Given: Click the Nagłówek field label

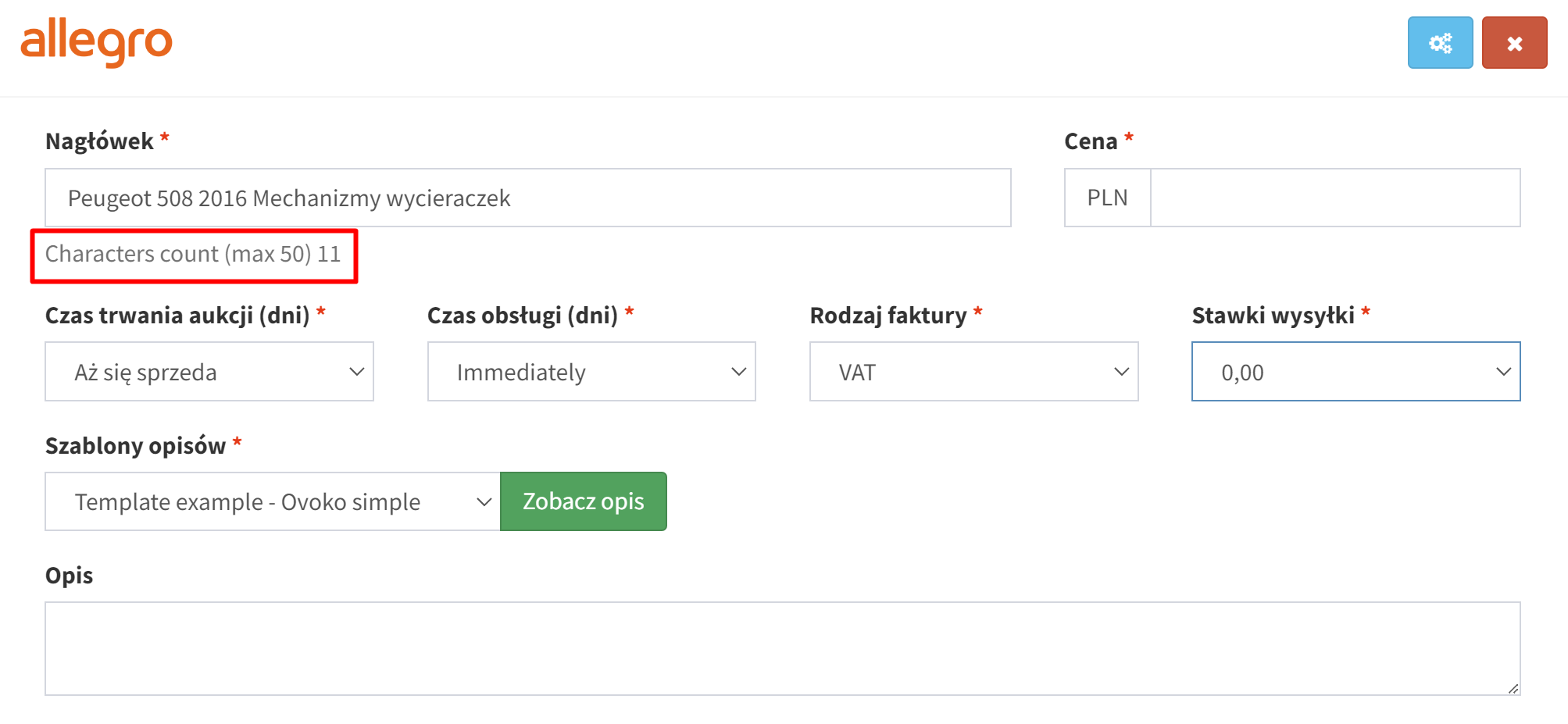Looking at the screenshot, I should (x=99, y=141).
